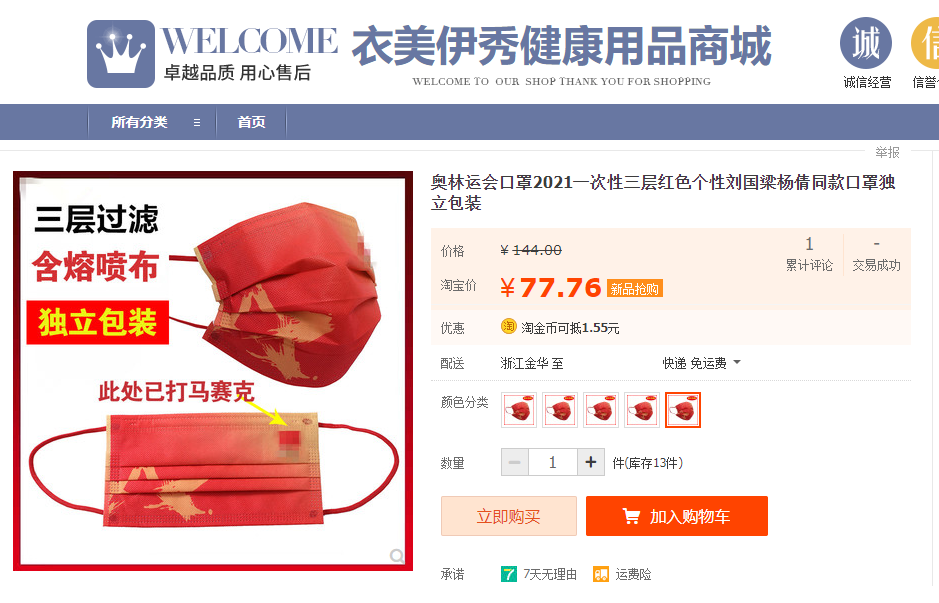Click the 诚信经营 round badge icon

pyautogui.click(x=866, y=43)
